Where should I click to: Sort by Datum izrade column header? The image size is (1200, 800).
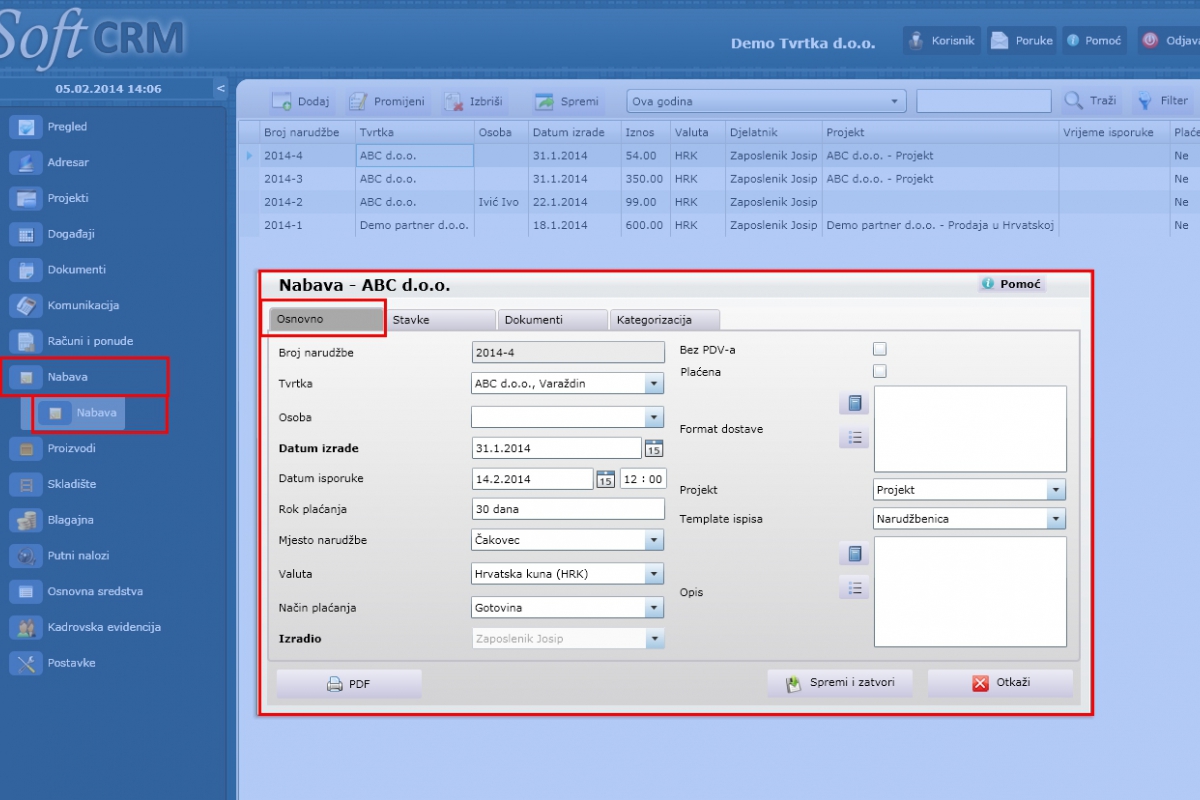pyautogui.click(x=574, y=132)
